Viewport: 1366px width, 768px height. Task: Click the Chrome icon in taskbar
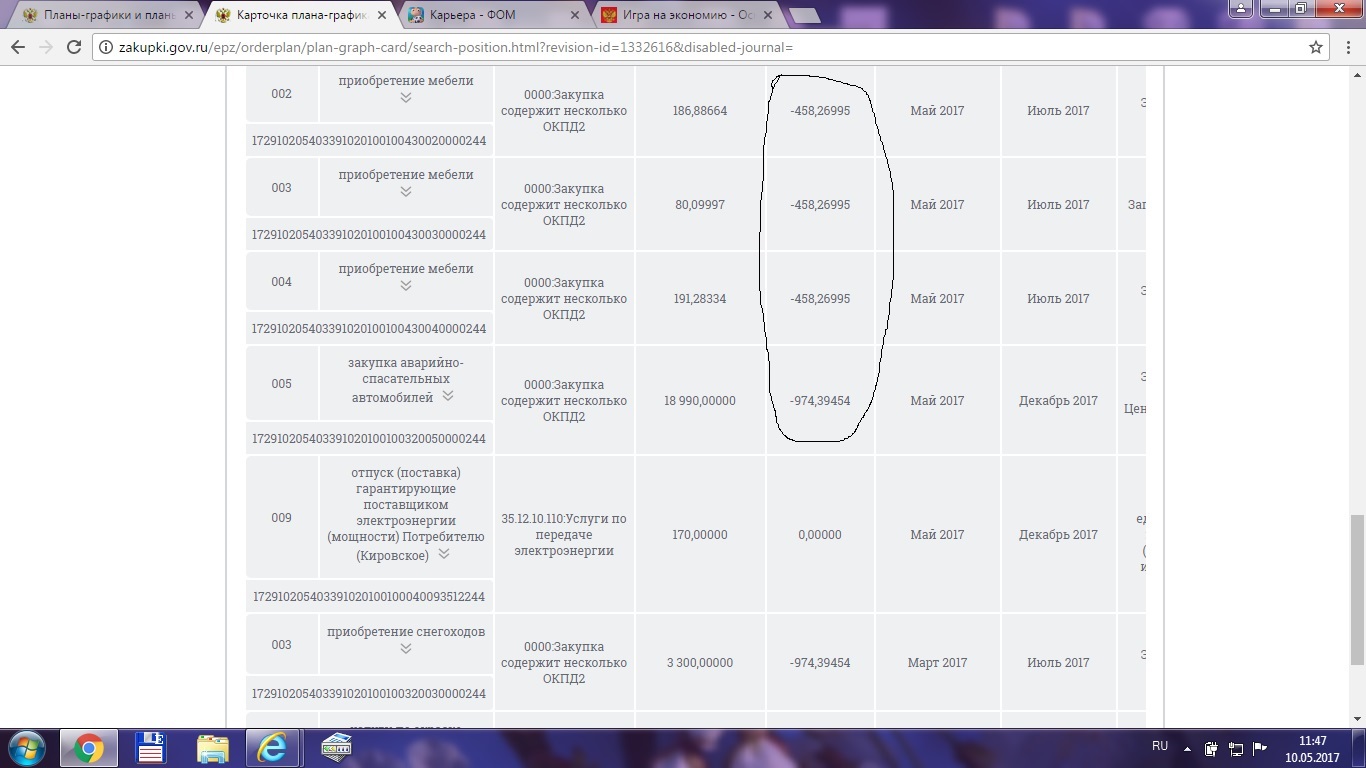(x=88, y=747)
